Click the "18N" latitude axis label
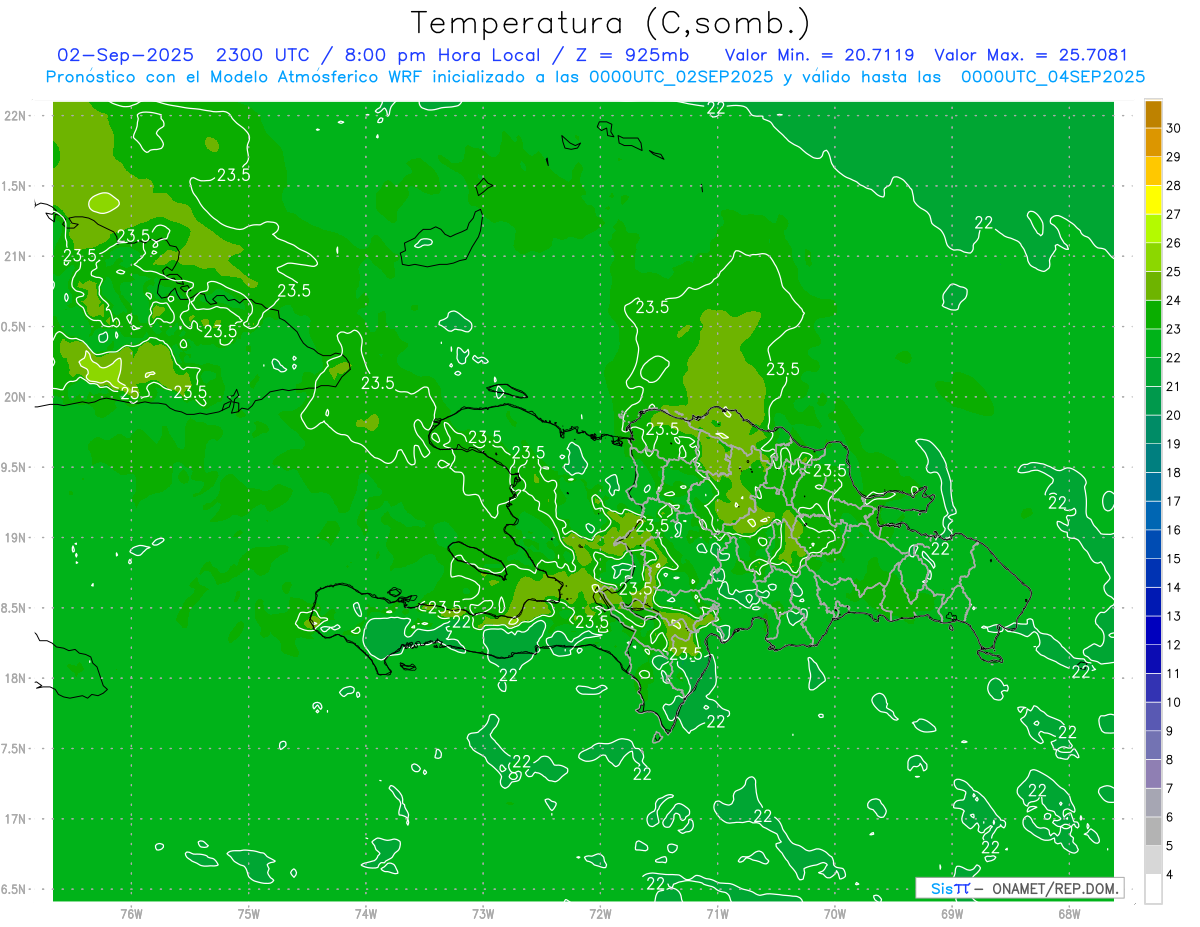Viewport: 1200px width, 927px height. click(15, 679)
